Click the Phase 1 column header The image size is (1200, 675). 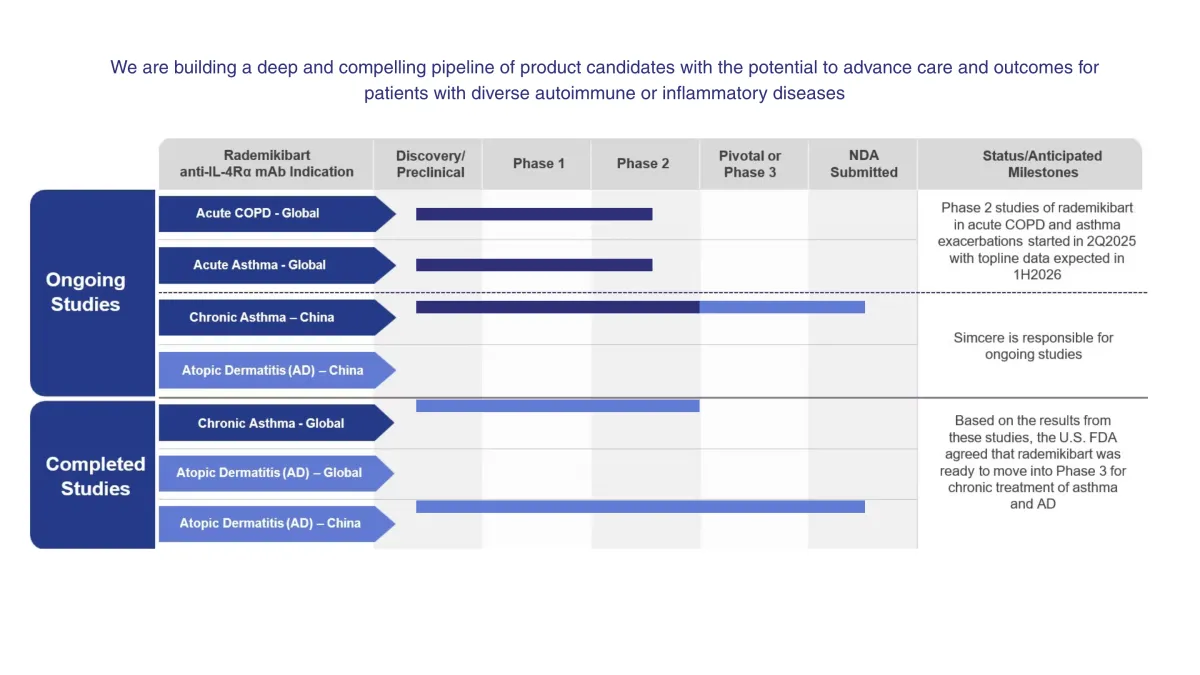point(539,164)
